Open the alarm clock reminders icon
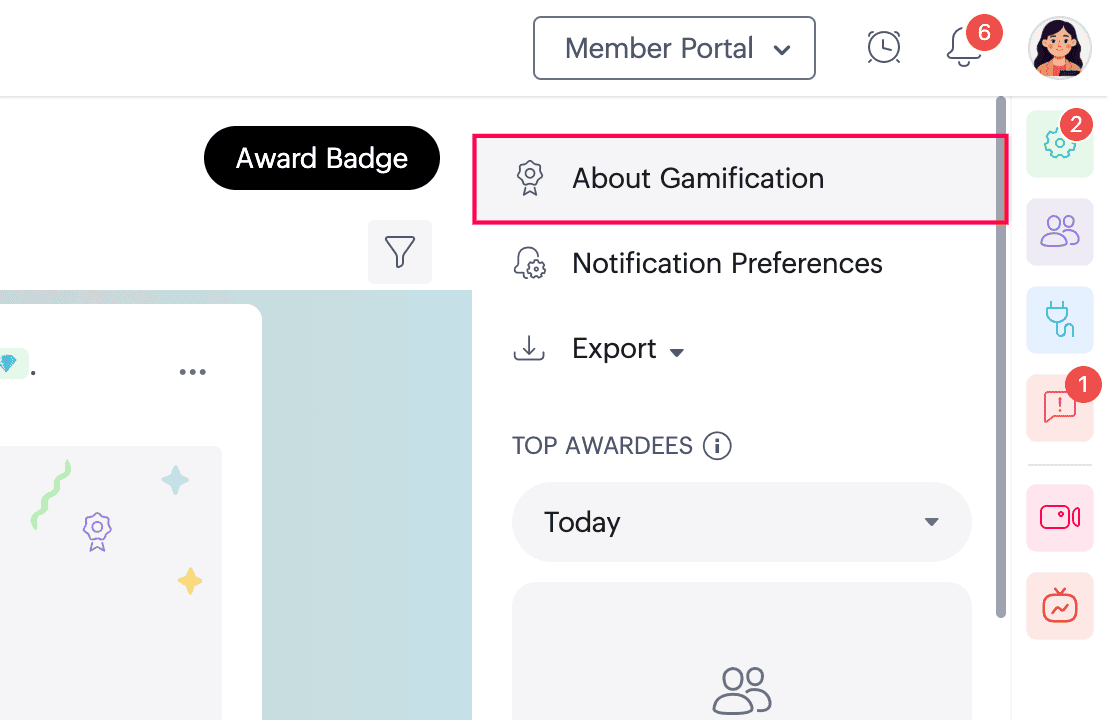The image size is (1108, 720). [x=883, y=48]
